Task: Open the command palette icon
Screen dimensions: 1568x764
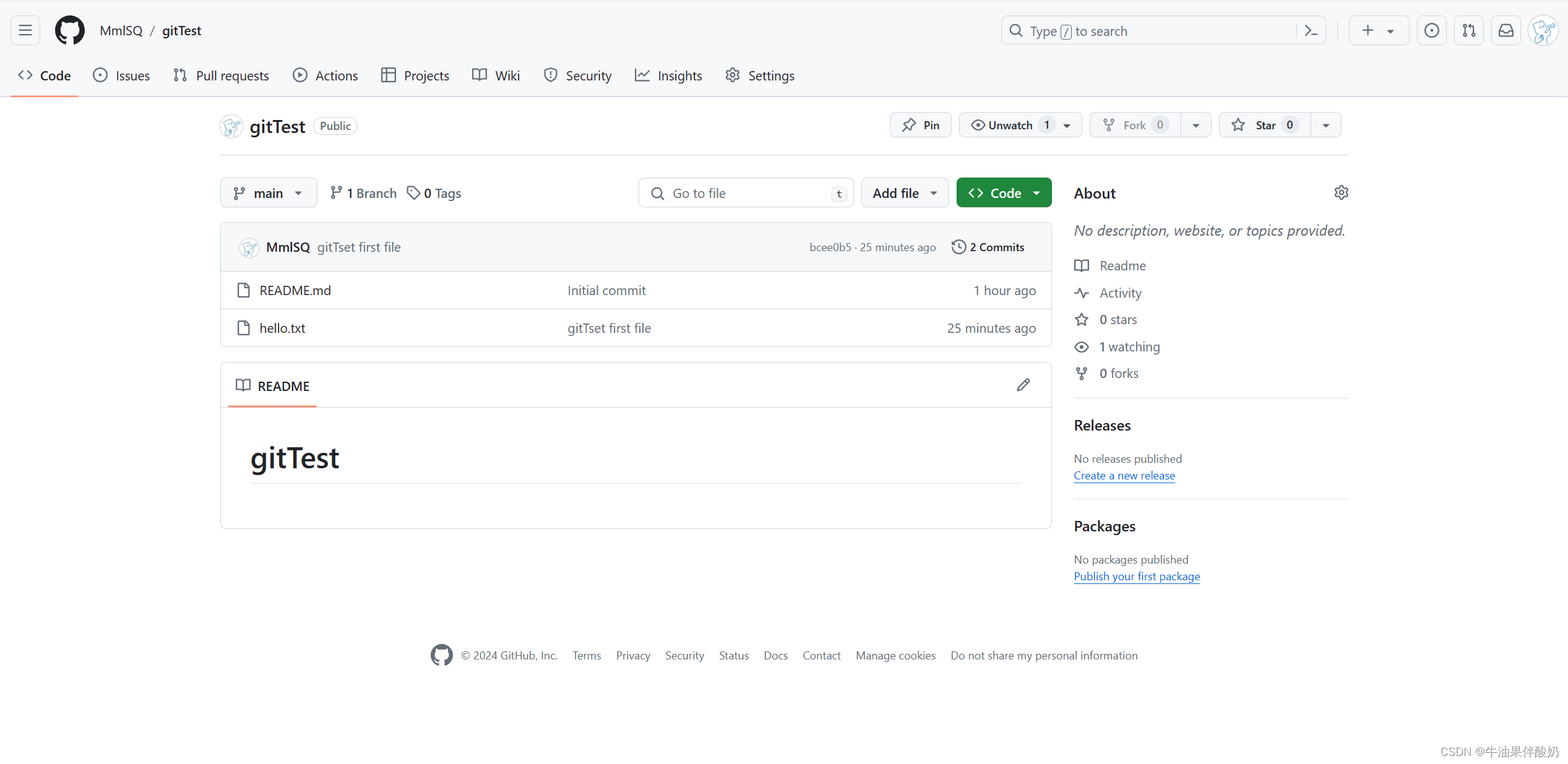Action: point(1311,31)
